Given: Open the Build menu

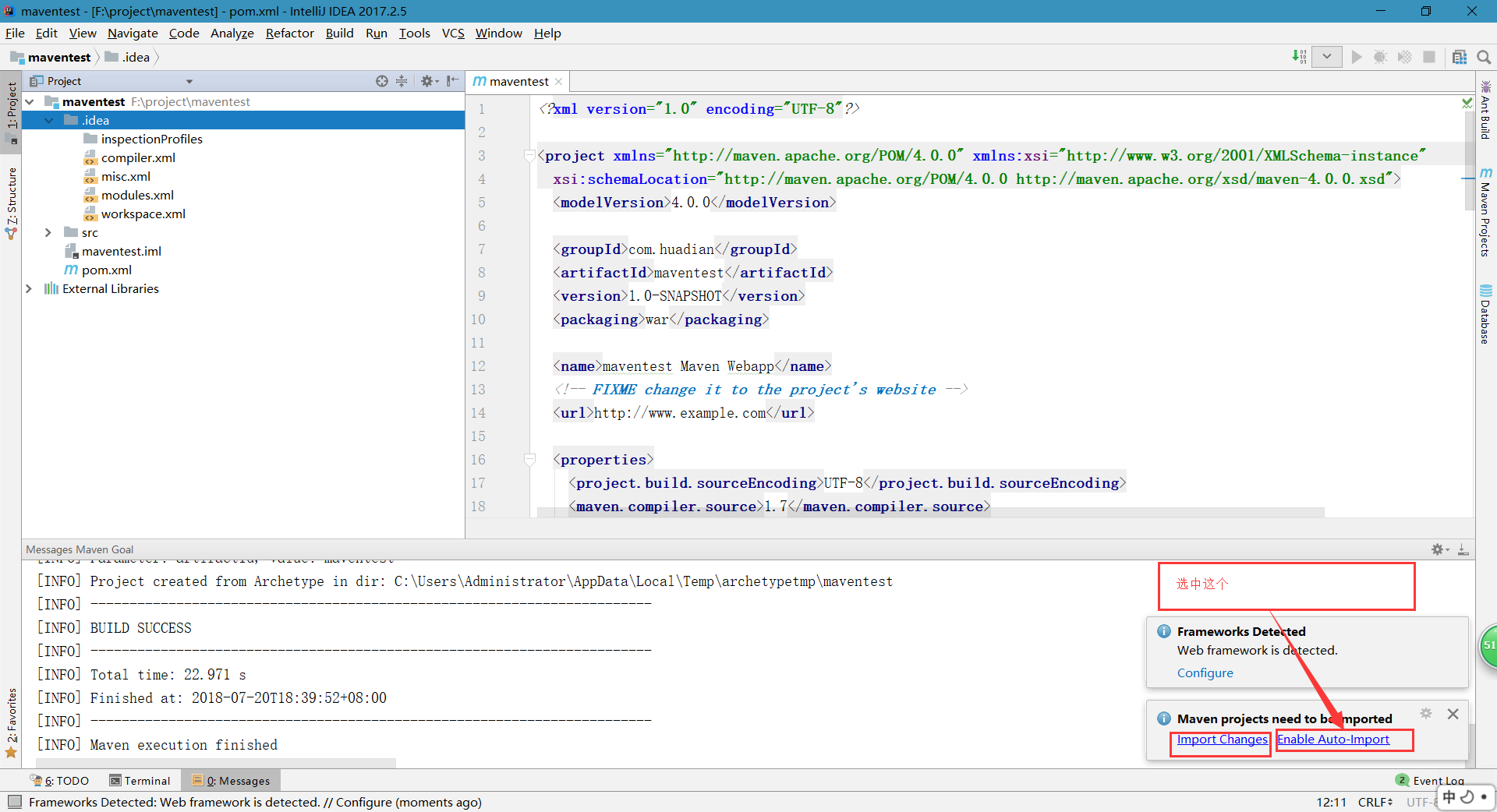Looking at the screenshot, I should [x=339, y=34].
